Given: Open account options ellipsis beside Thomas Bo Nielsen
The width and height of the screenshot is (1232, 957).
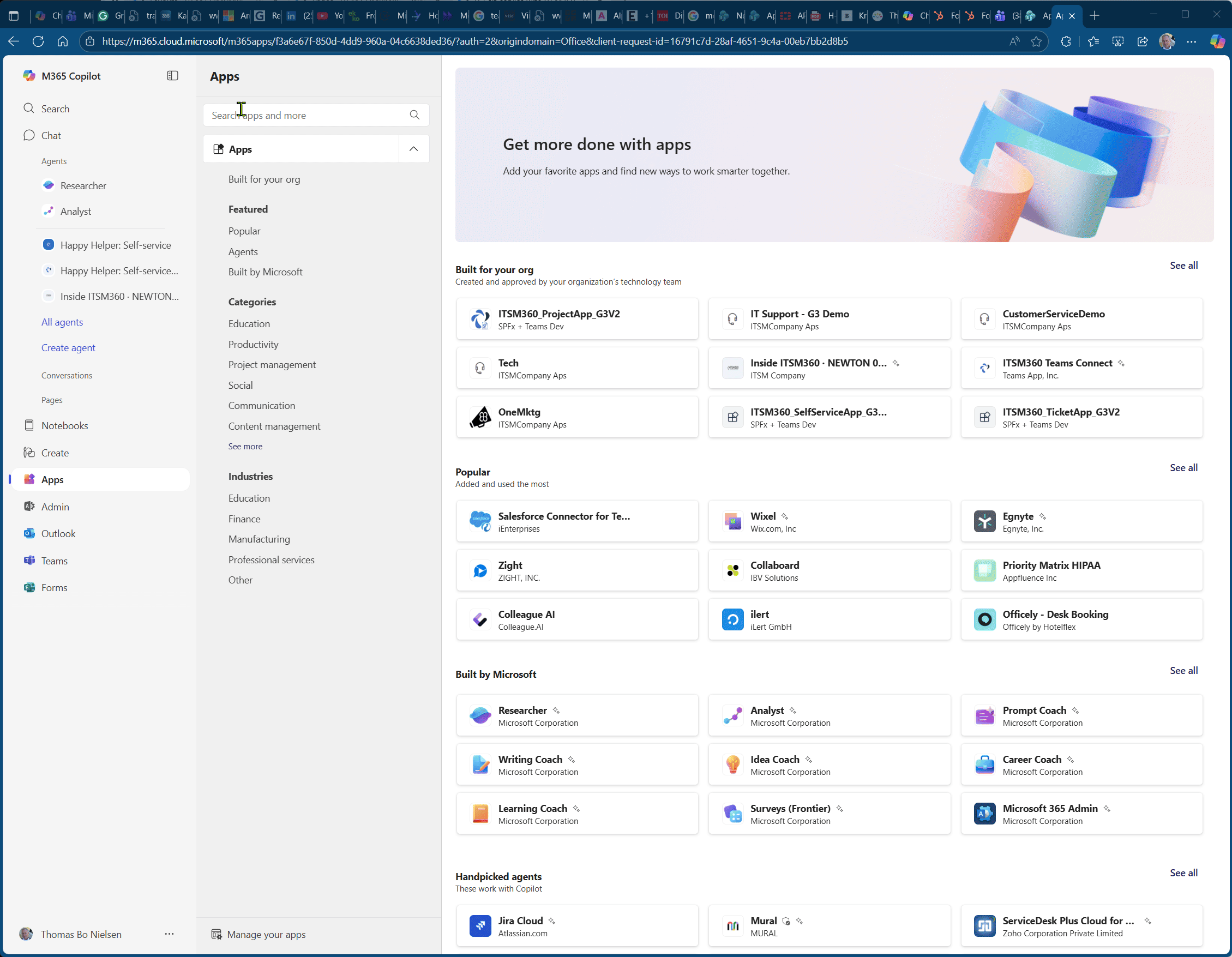Looking at the screenshot, I should click(x=169, y=934).
